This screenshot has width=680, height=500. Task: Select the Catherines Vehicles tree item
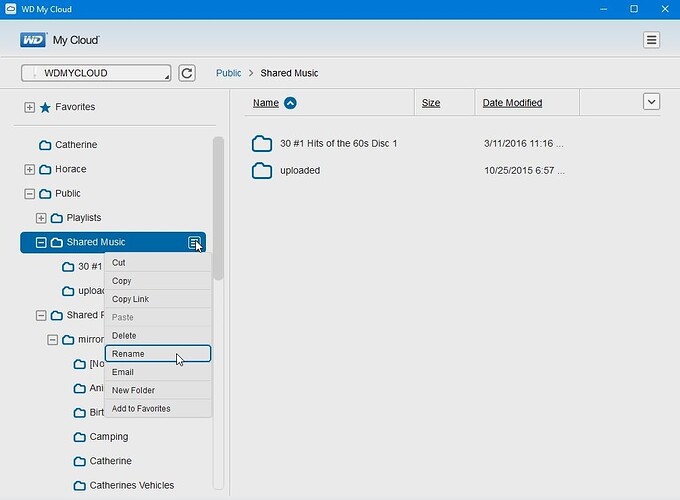pos(131,485)
